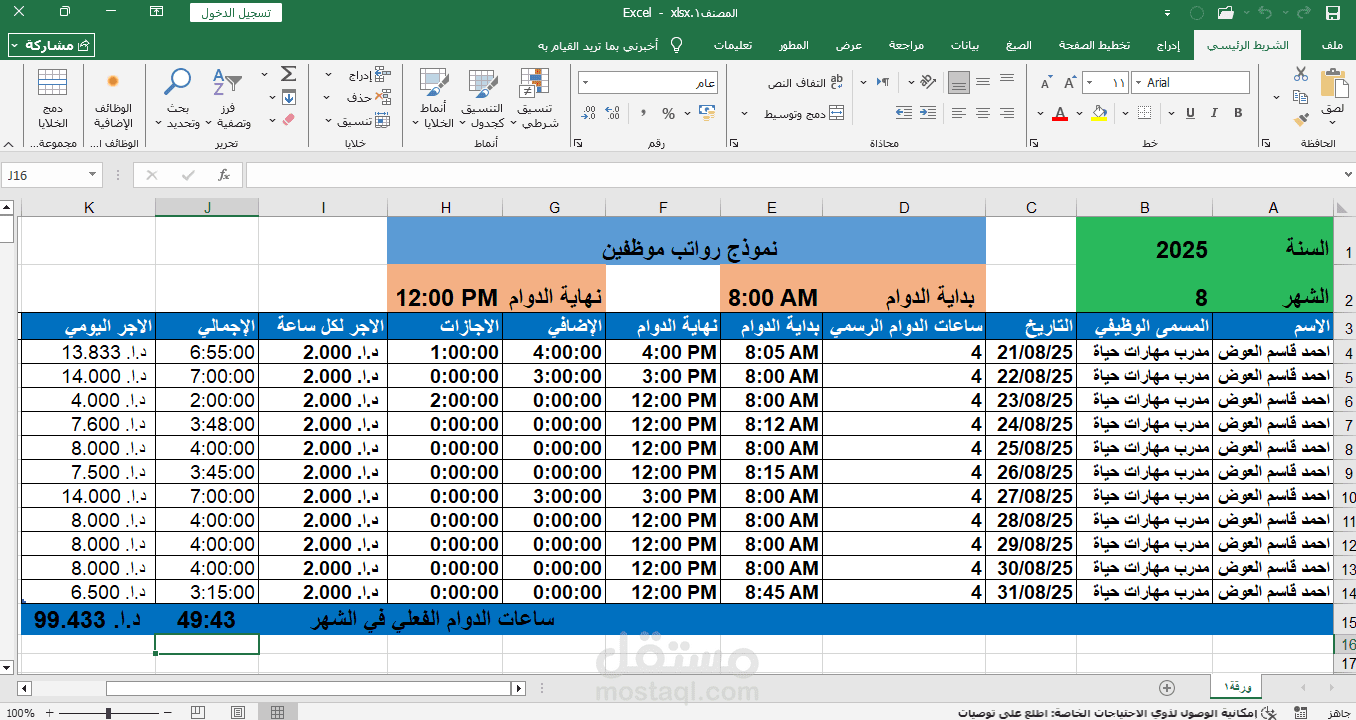Switch to Data (بيانات) tab
Screen dimensions: 1356x720
click(965, 46)
